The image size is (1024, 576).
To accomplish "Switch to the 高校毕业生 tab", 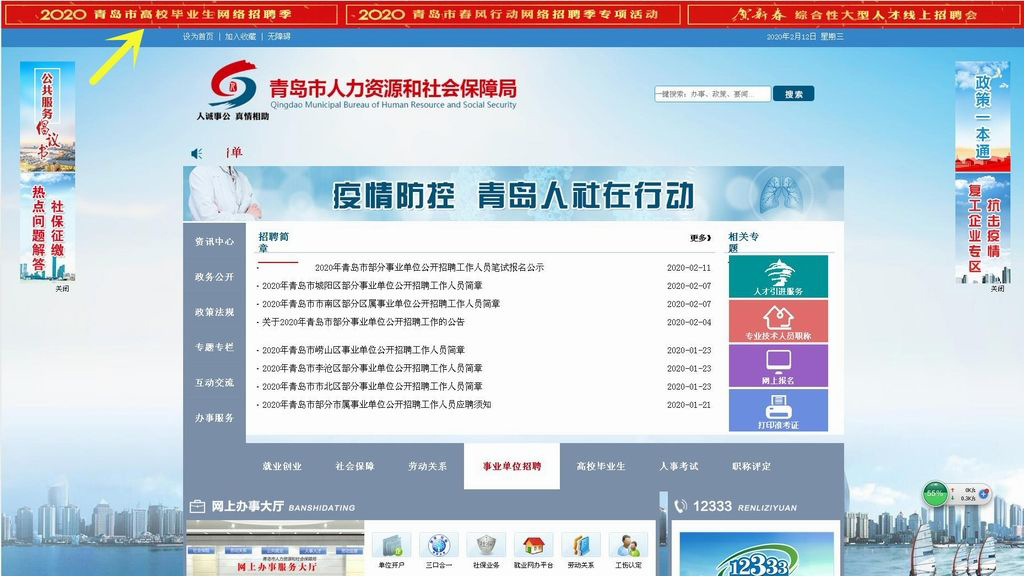I will point(601,466).
